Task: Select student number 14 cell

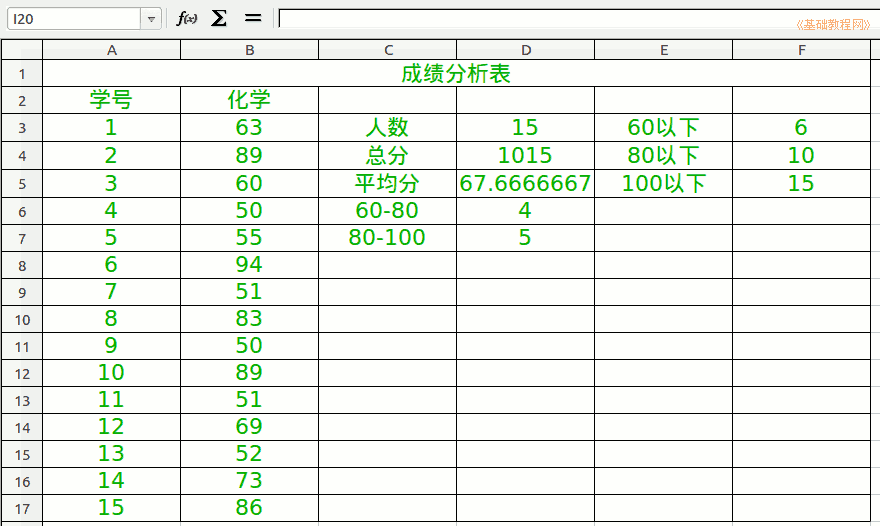Action: click(112, 481)
